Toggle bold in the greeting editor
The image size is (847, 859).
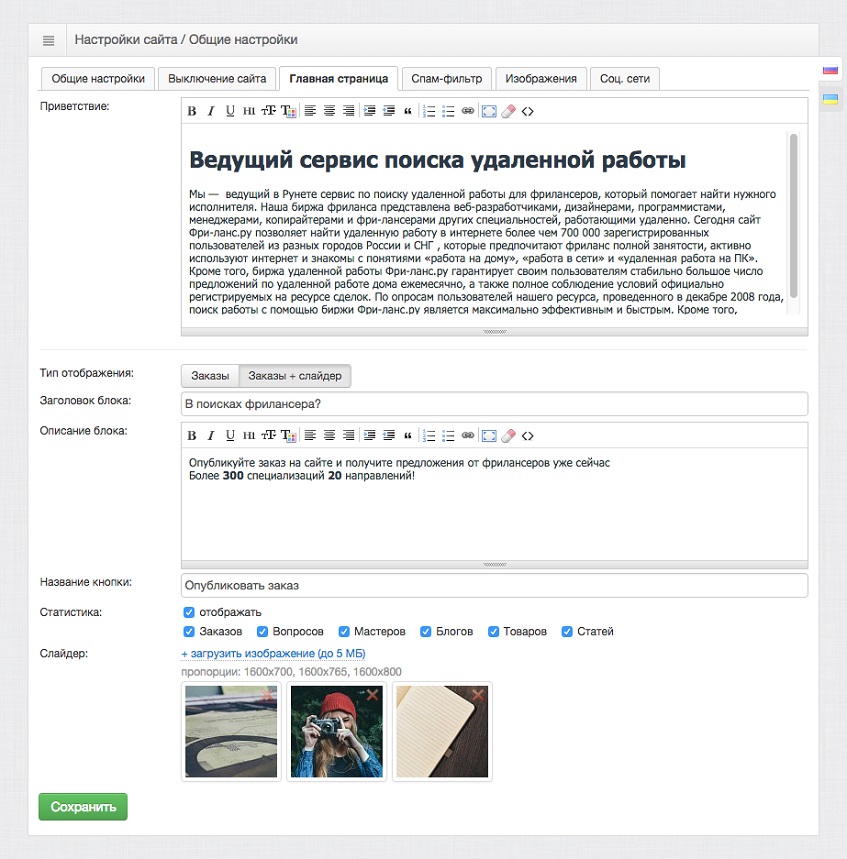[192, 111]
